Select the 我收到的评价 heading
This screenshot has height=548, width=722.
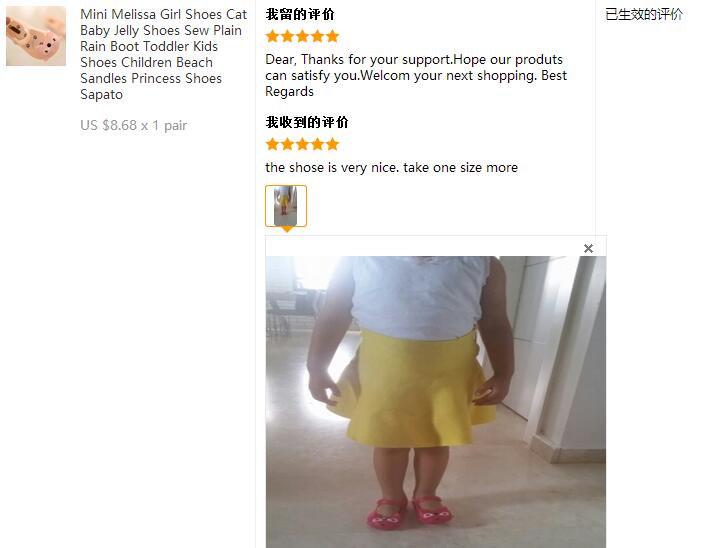pyautogui.click(x=307, y=122)
